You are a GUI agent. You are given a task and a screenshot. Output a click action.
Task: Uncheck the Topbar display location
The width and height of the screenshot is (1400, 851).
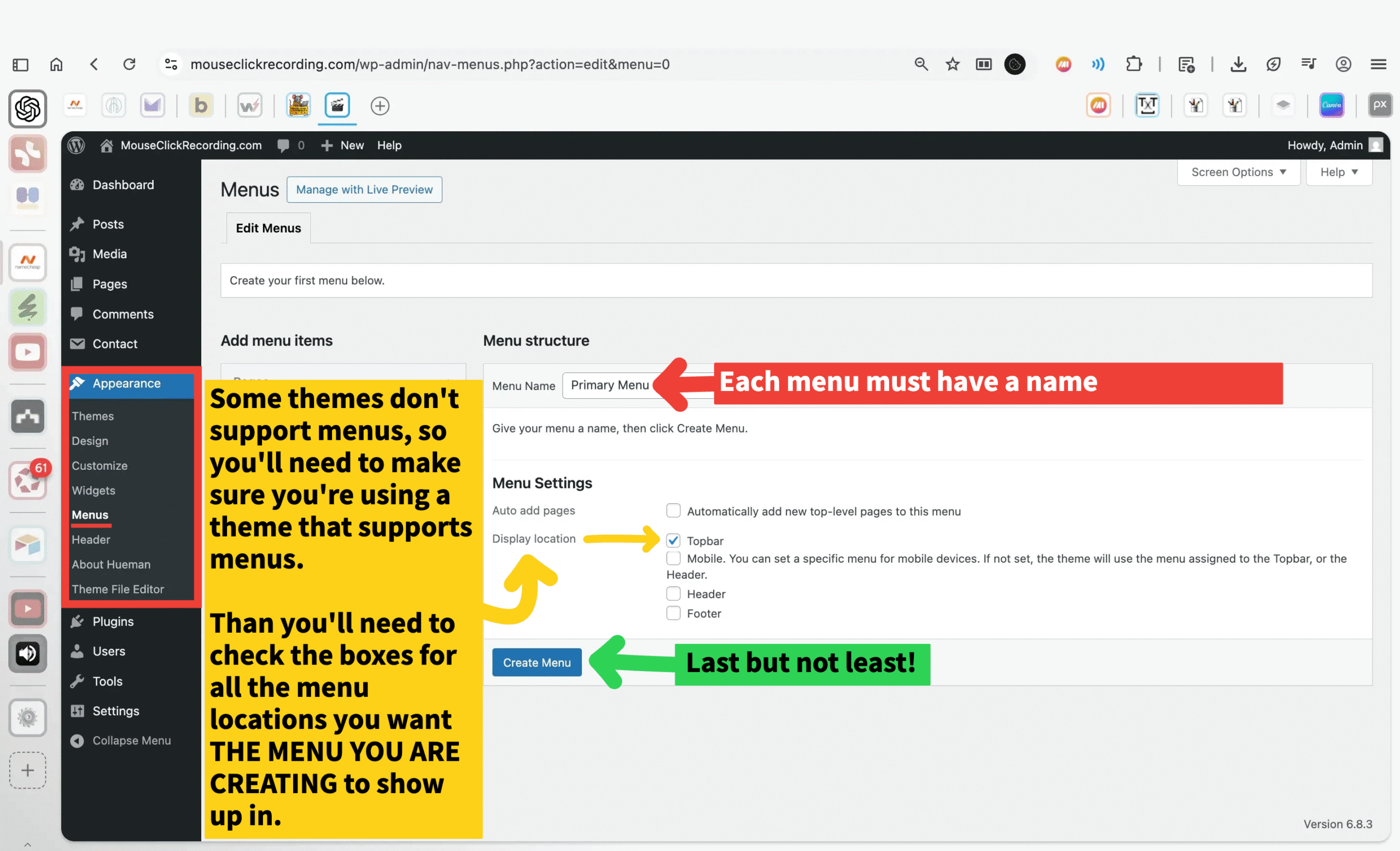(673, 540)
